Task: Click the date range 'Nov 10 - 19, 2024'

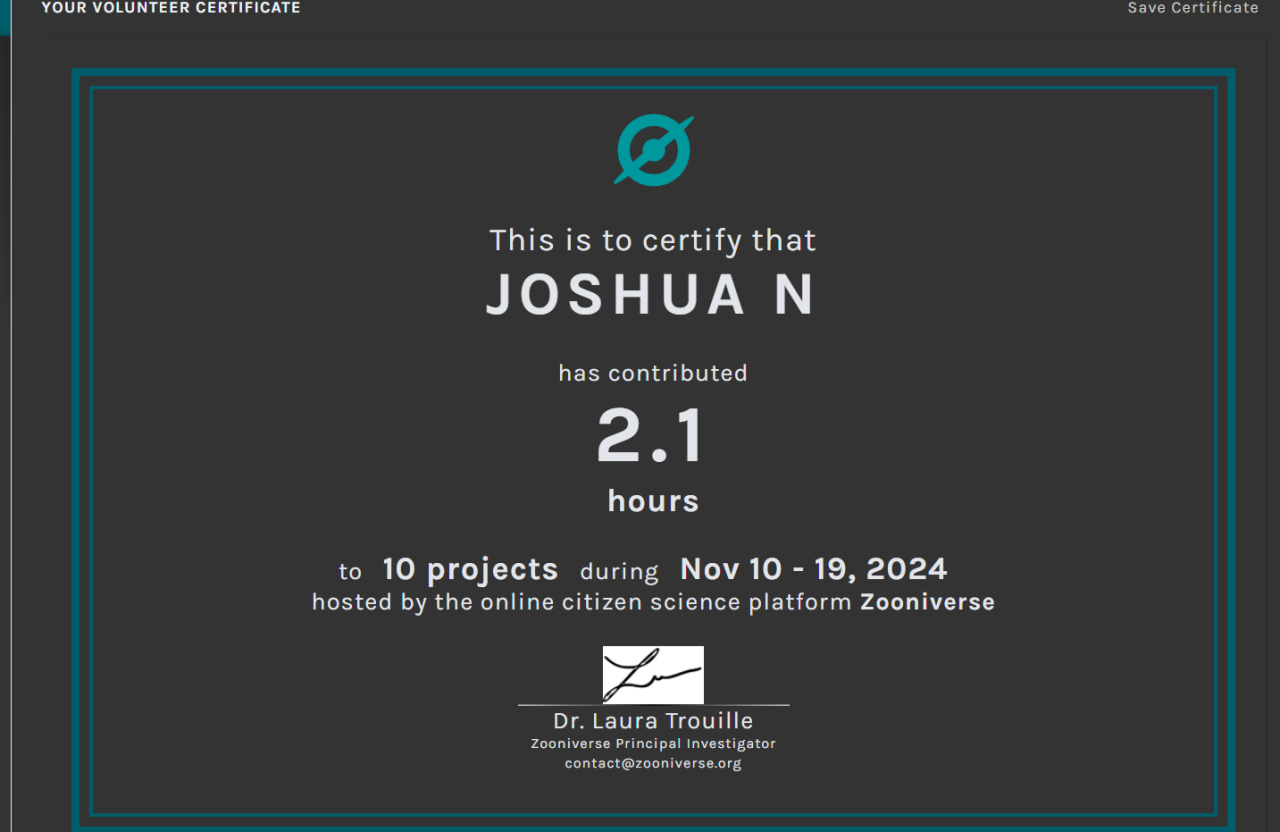Action: coord(814,569)
